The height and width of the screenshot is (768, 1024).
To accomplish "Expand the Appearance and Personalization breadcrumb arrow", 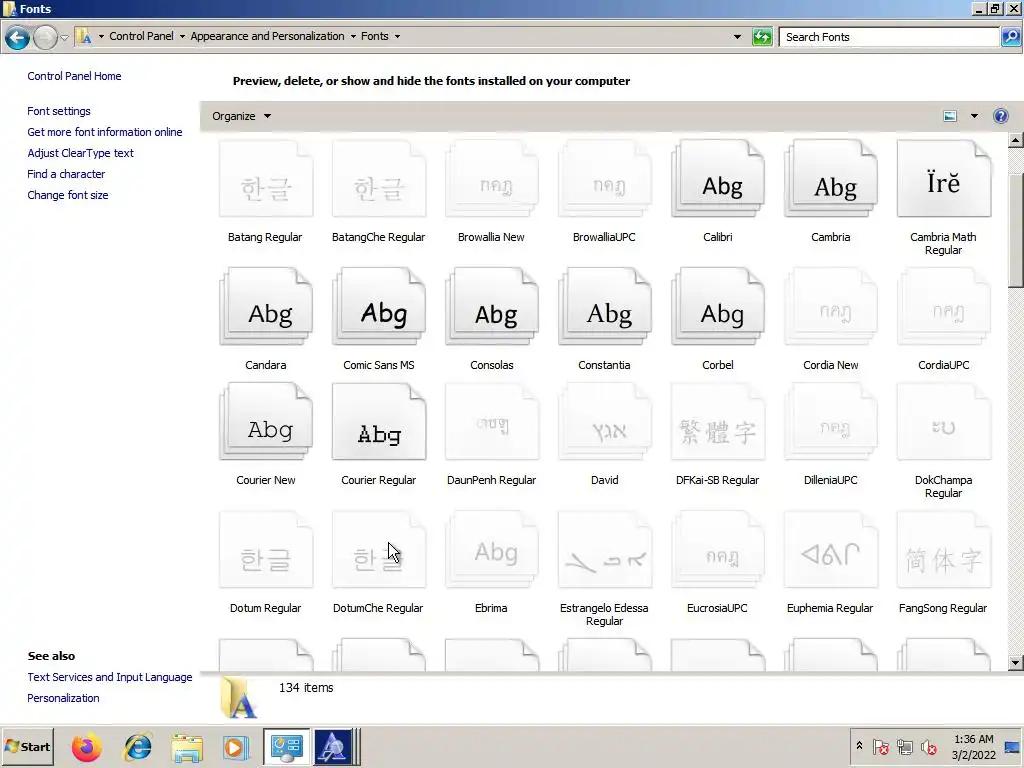I will [x=353, y=37].
